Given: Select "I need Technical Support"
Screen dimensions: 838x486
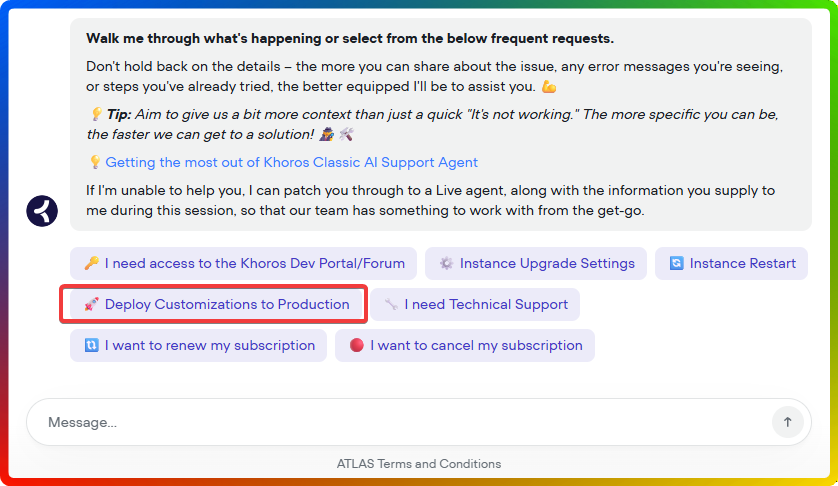Looking at the screenshot, I should pyautogui.click(x=486, y=305).
